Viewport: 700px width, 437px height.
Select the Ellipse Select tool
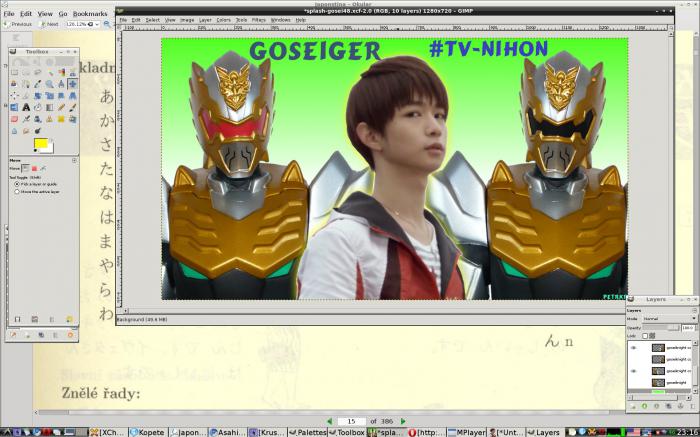(x=26, y=72)
